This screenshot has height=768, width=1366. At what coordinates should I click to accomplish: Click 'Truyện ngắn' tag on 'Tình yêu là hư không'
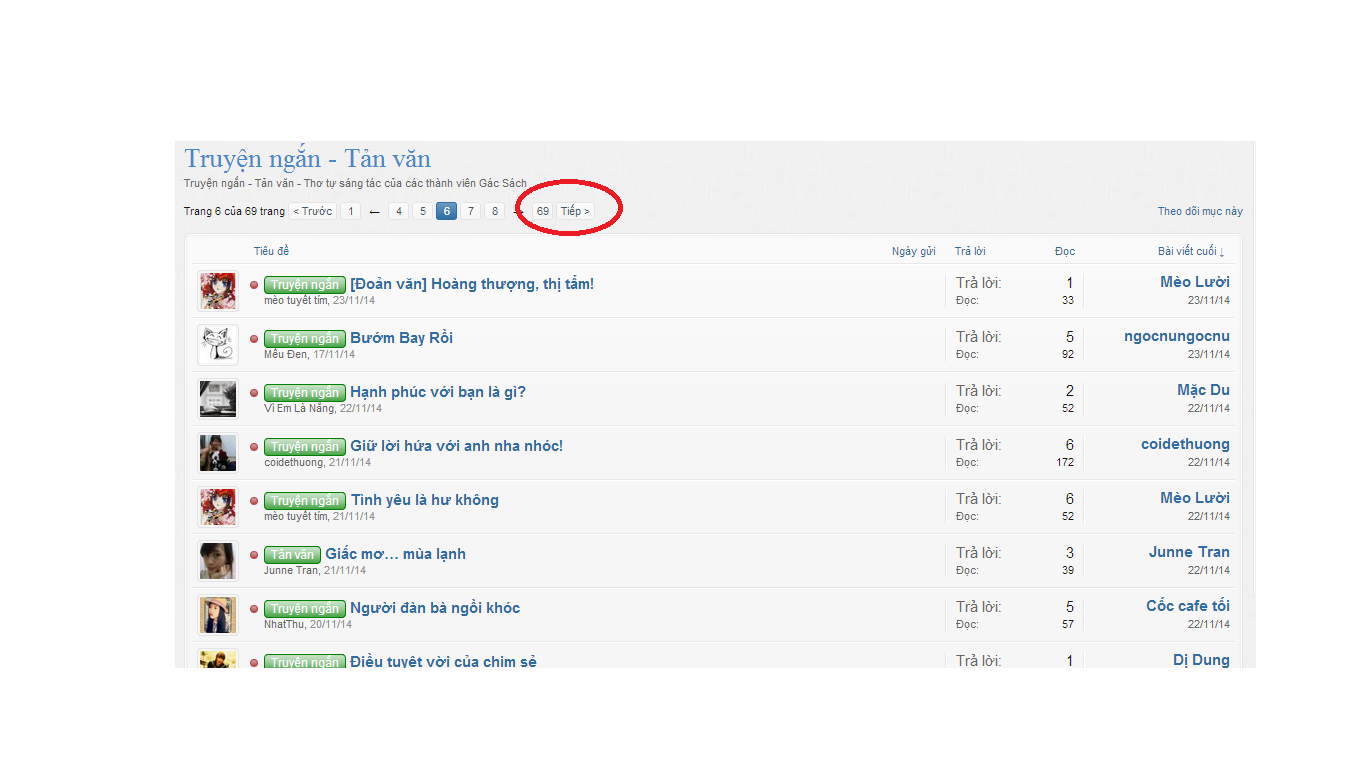coord(305,501)
